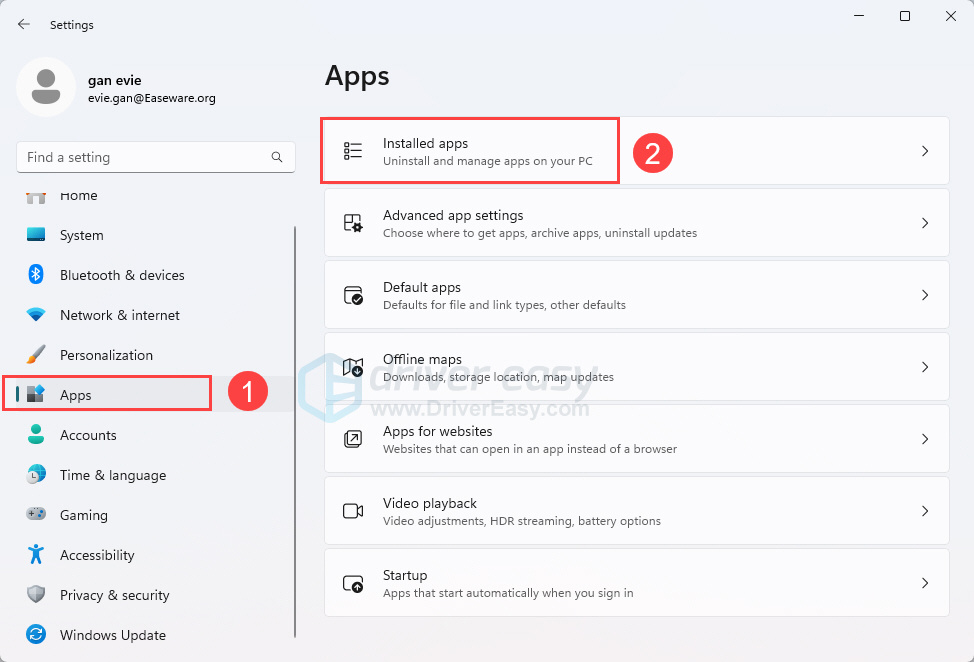The image size is (974, 662).
Task: Expand the Startup row chevron
Action: click(x=924, y=583)
